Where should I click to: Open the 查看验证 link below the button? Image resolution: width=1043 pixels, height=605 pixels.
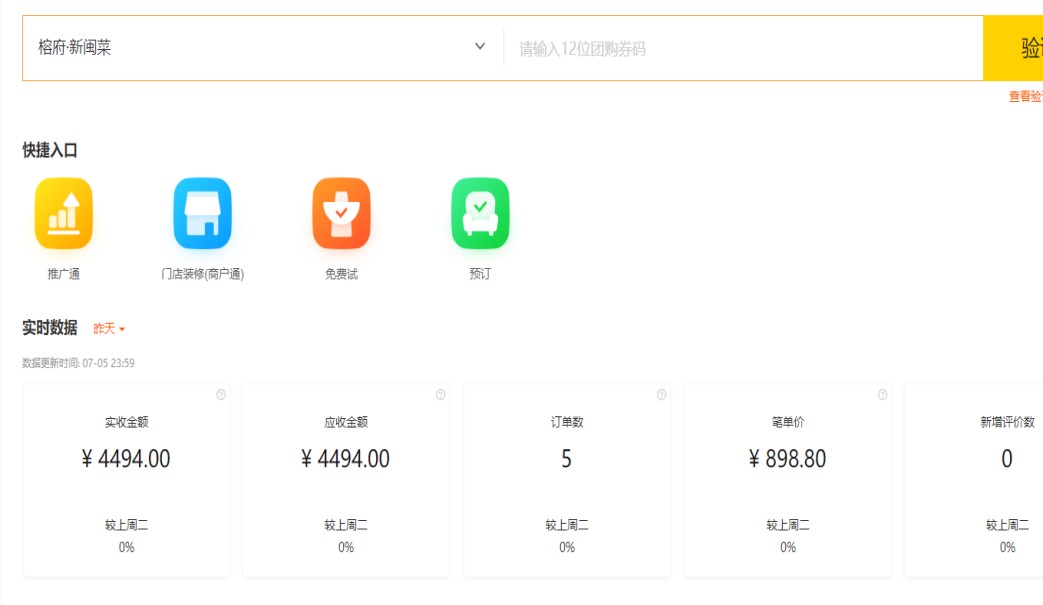click(1025, 97)
